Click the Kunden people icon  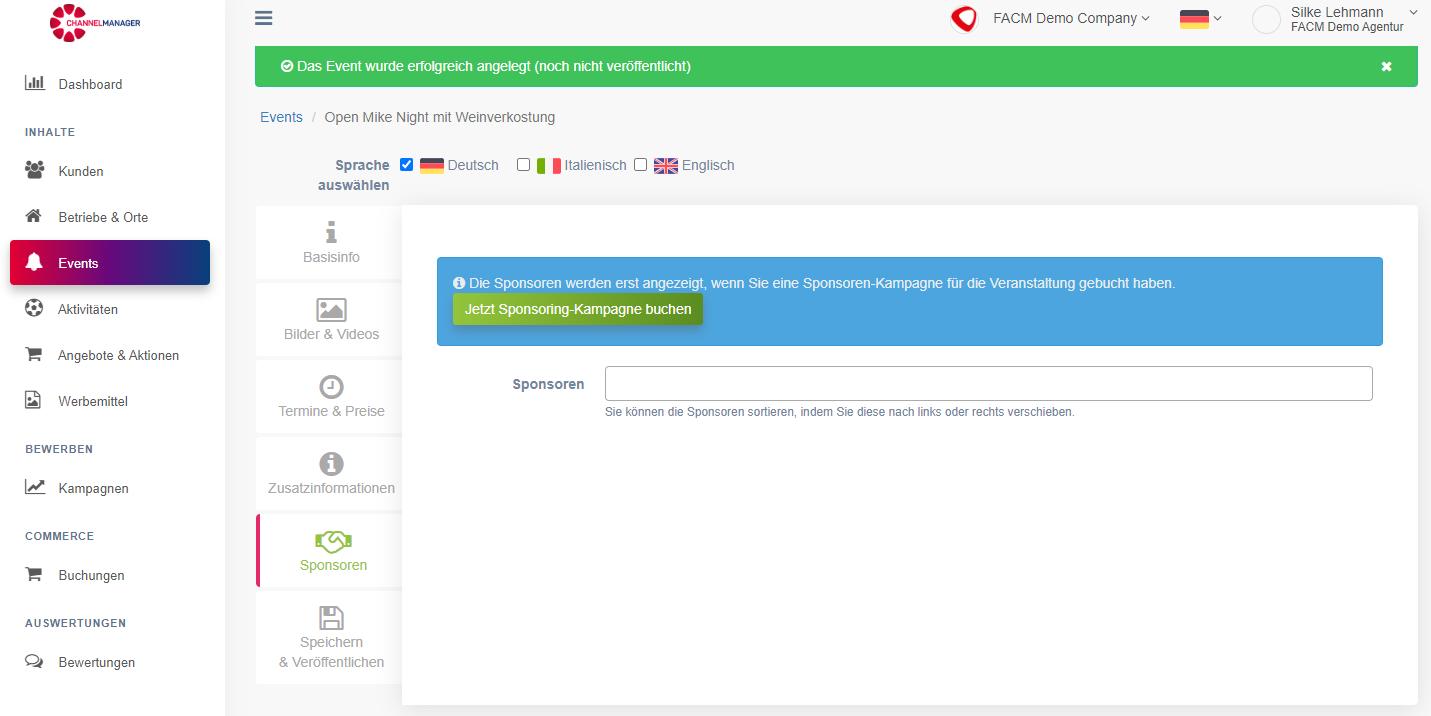34,170
